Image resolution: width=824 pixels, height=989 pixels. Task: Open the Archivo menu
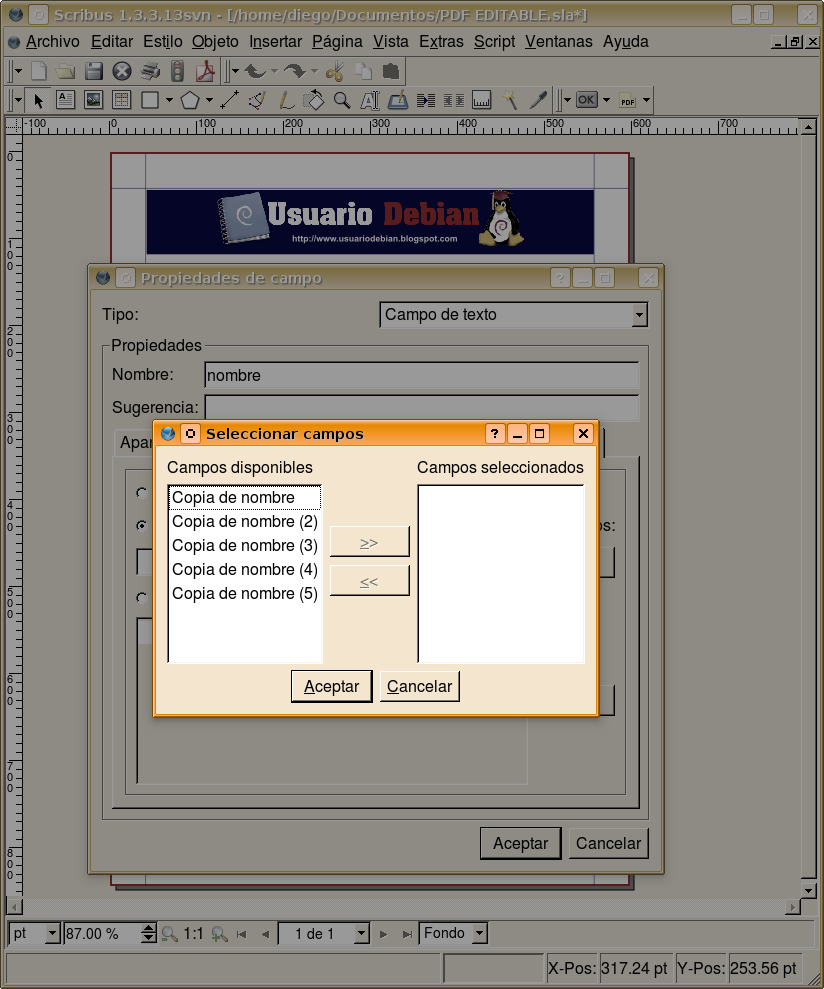coord(51,41)
